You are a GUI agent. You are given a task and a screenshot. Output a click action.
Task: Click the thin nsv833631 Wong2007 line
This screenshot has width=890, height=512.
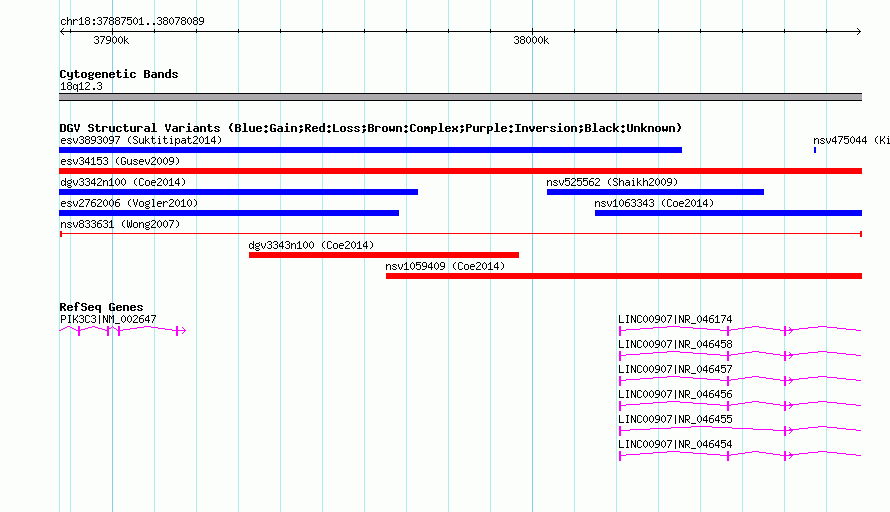tap(460, 234)
